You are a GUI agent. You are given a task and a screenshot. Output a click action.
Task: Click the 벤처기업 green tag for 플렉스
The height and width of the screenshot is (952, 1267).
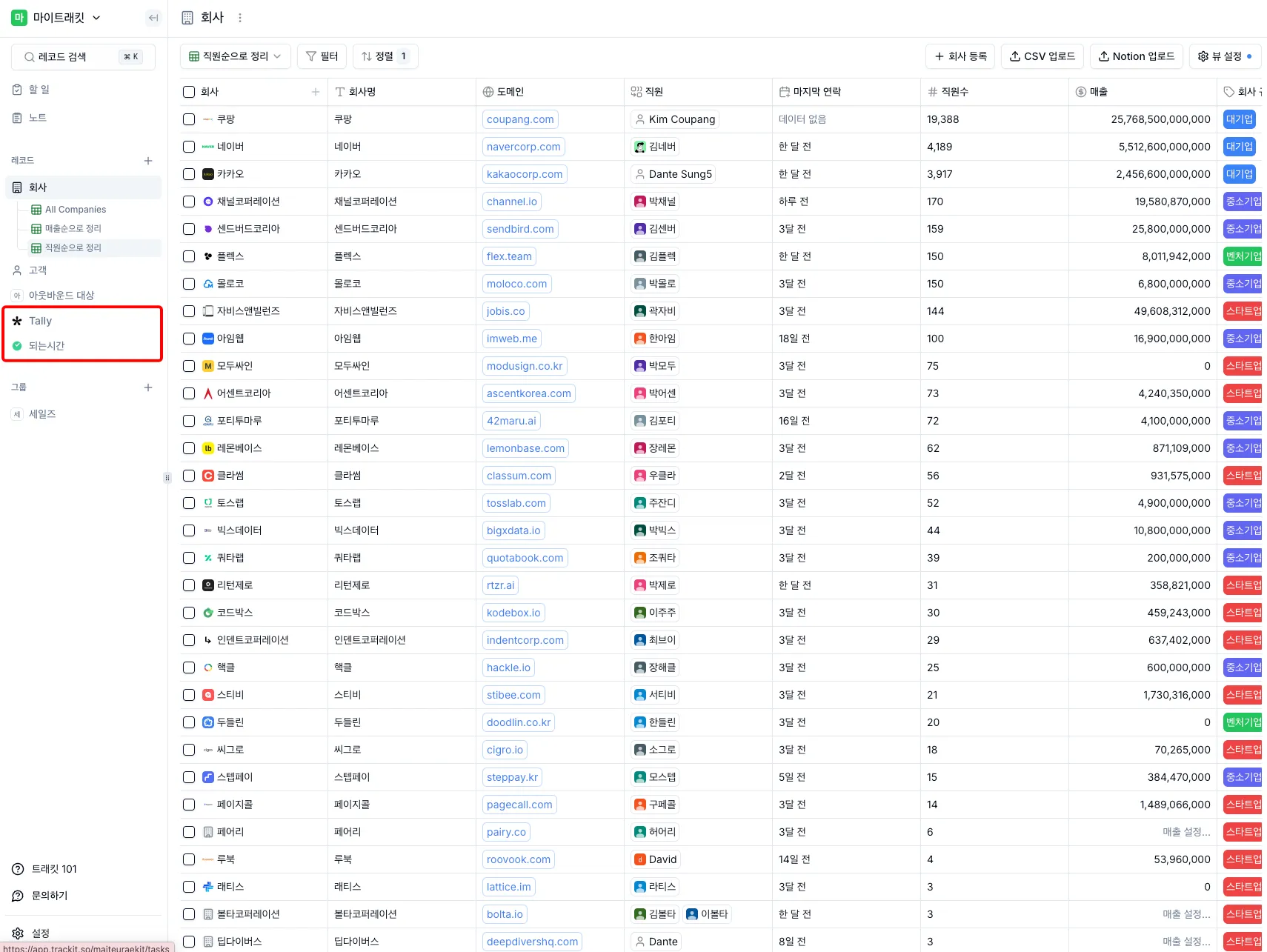(x=1243, y=256)
